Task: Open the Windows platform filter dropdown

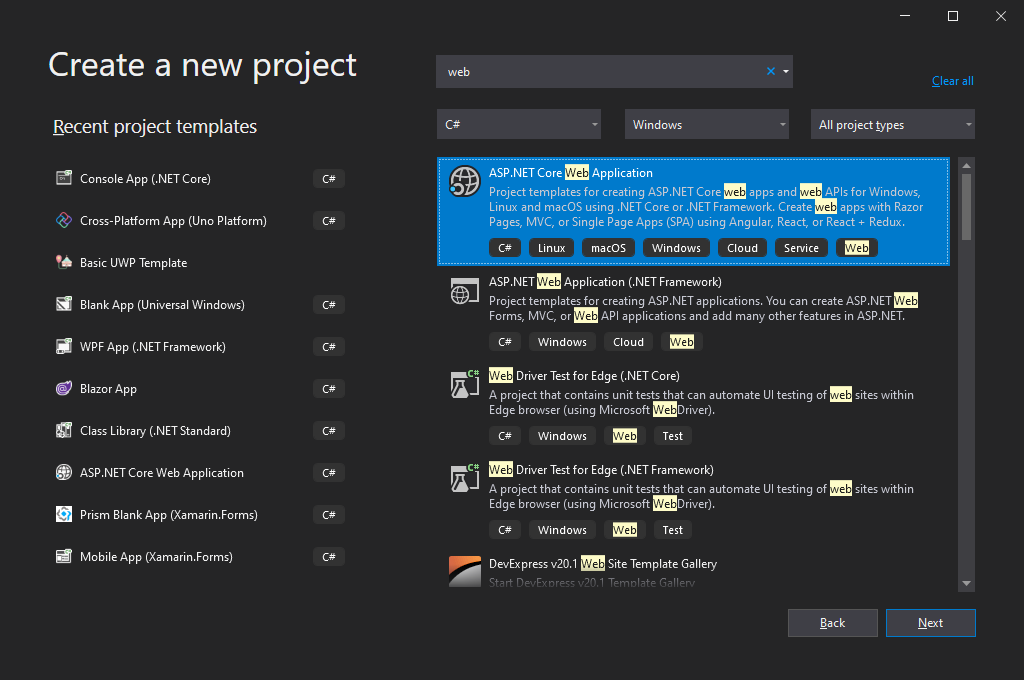Action: (x=707, y=124)
